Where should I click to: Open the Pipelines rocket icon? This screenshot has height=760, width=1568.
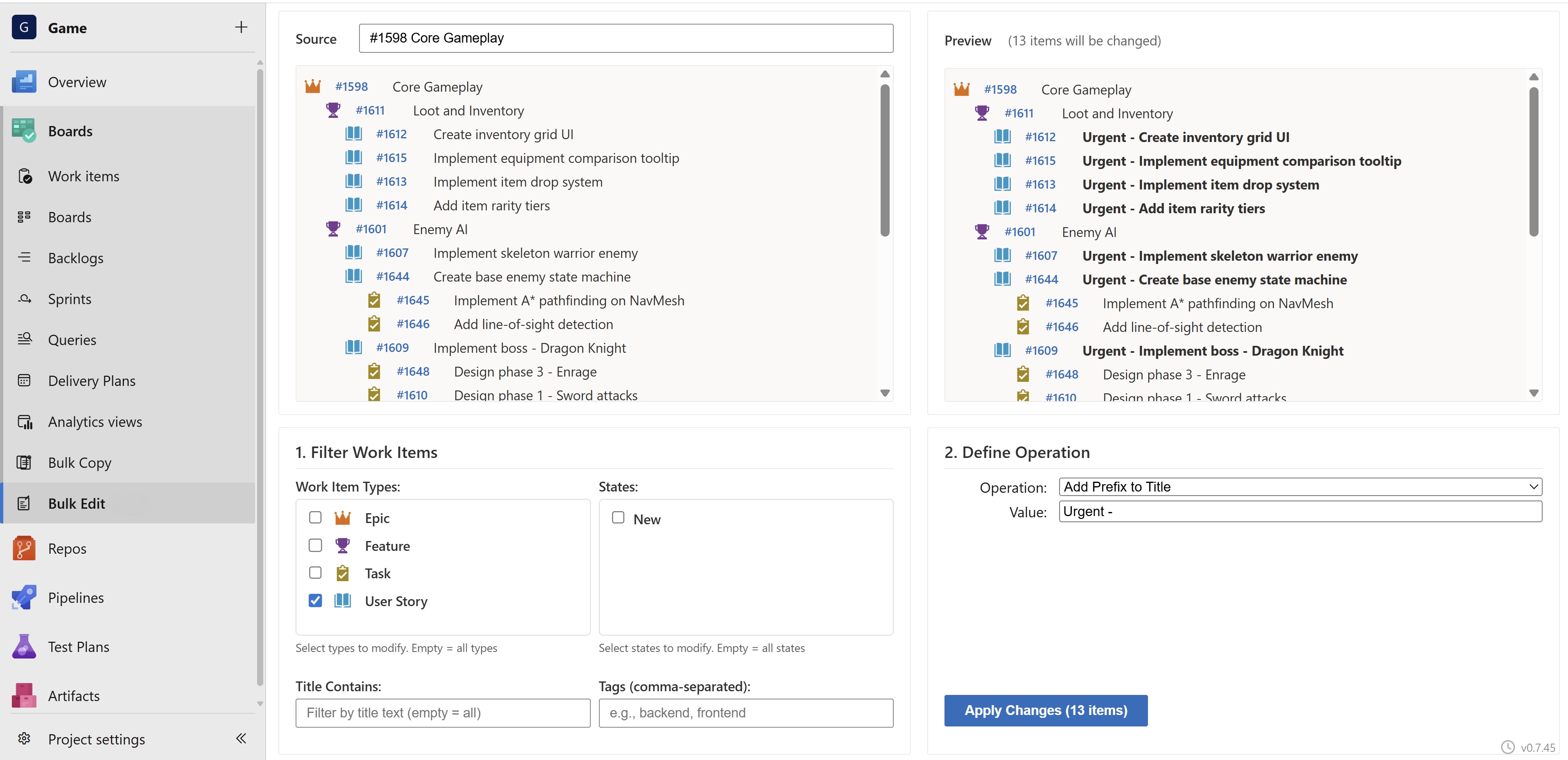24,598
